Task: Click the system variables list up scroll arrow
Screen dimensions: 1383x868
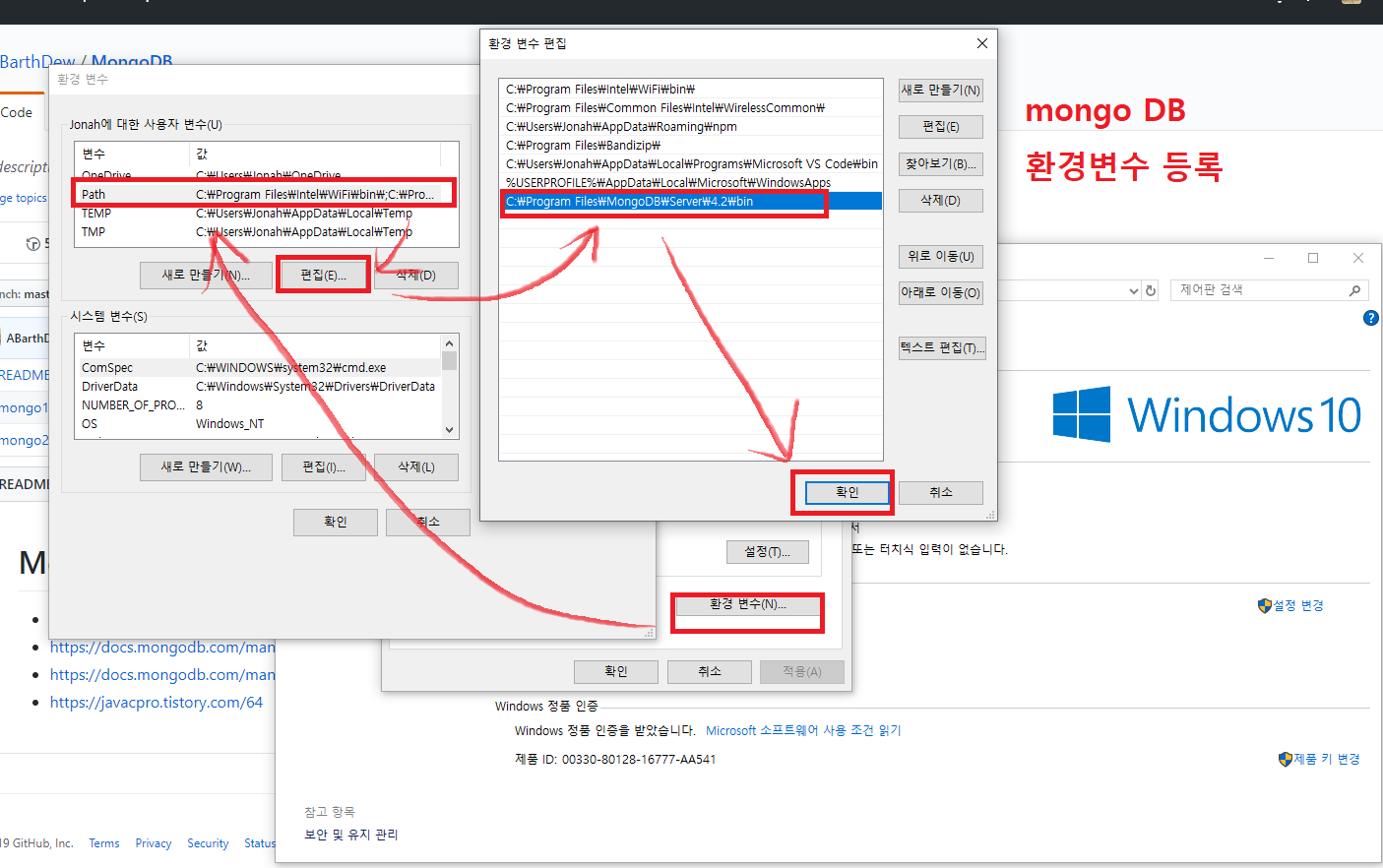Action: point(450,343)
